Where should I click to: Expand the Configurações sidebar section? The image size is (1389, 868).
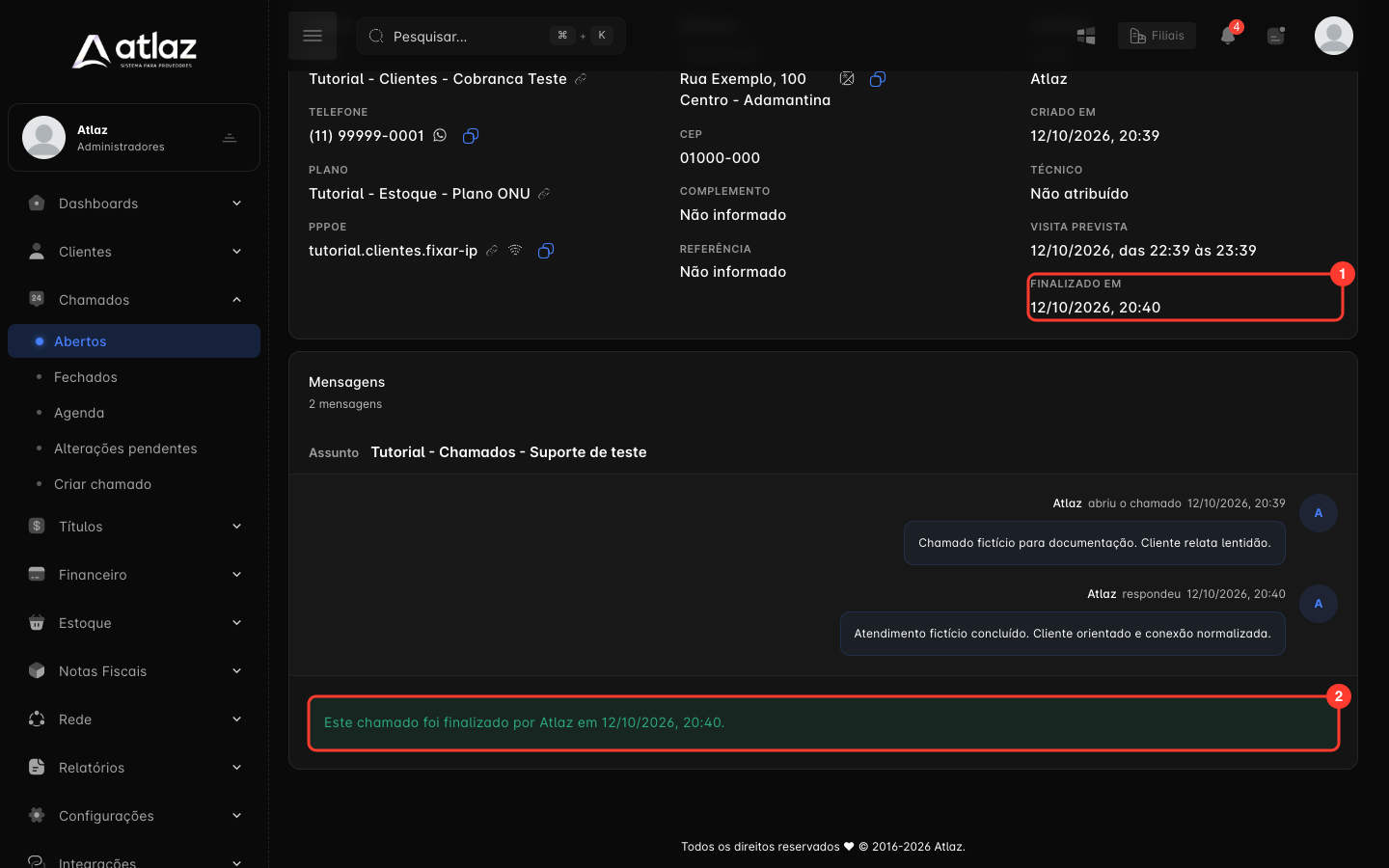(x=134, y=816)
